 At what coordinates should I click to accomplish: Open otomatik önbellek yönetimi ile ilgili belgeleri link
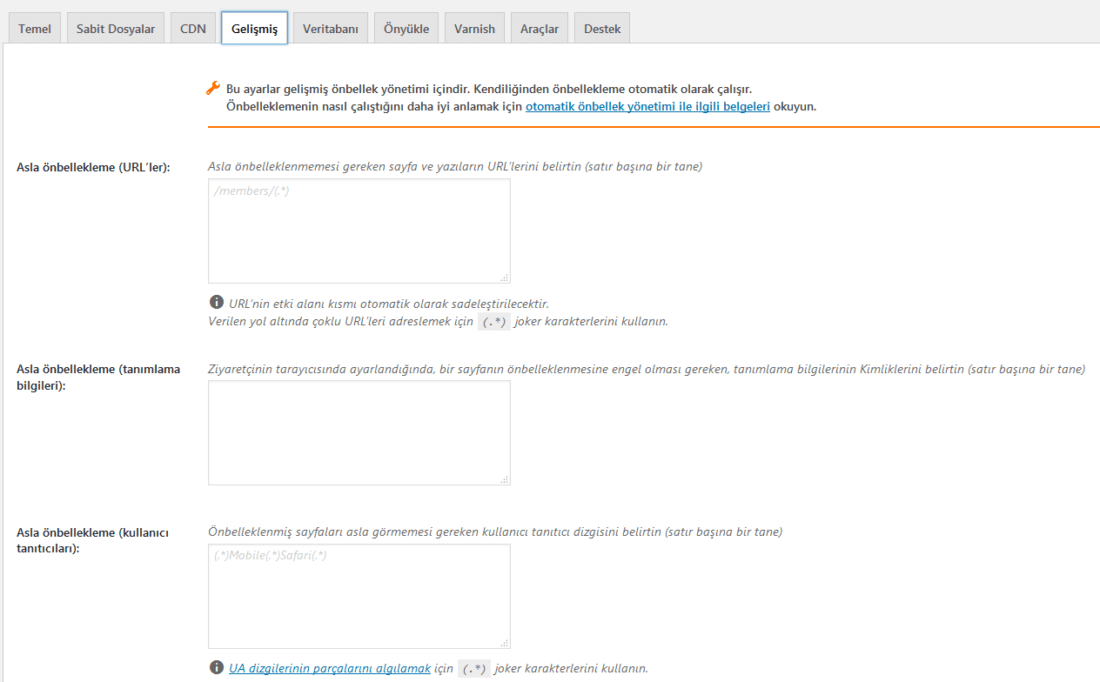648,107
